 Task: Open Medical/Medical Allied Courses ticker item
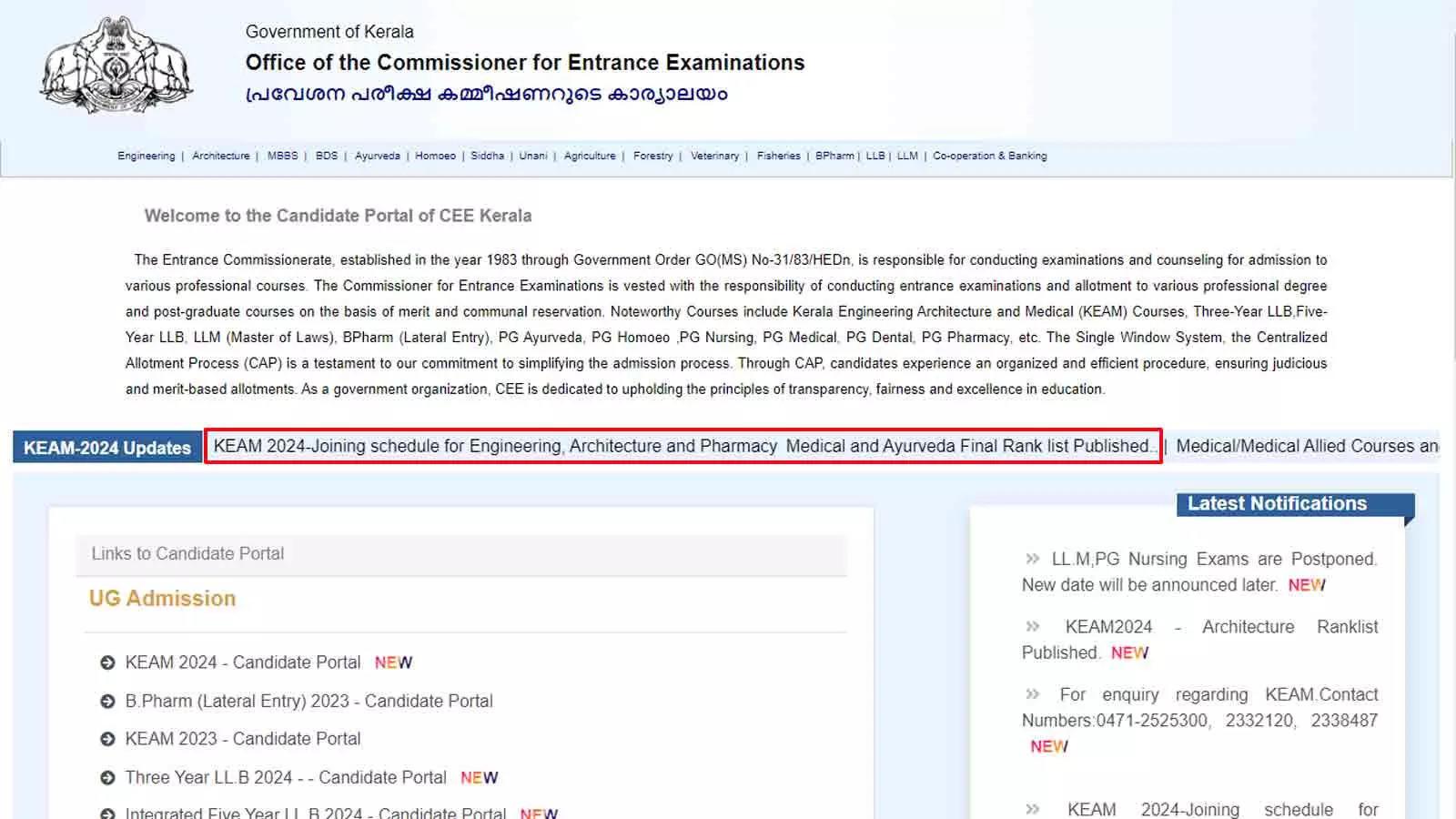click(x=1308, y=447)
